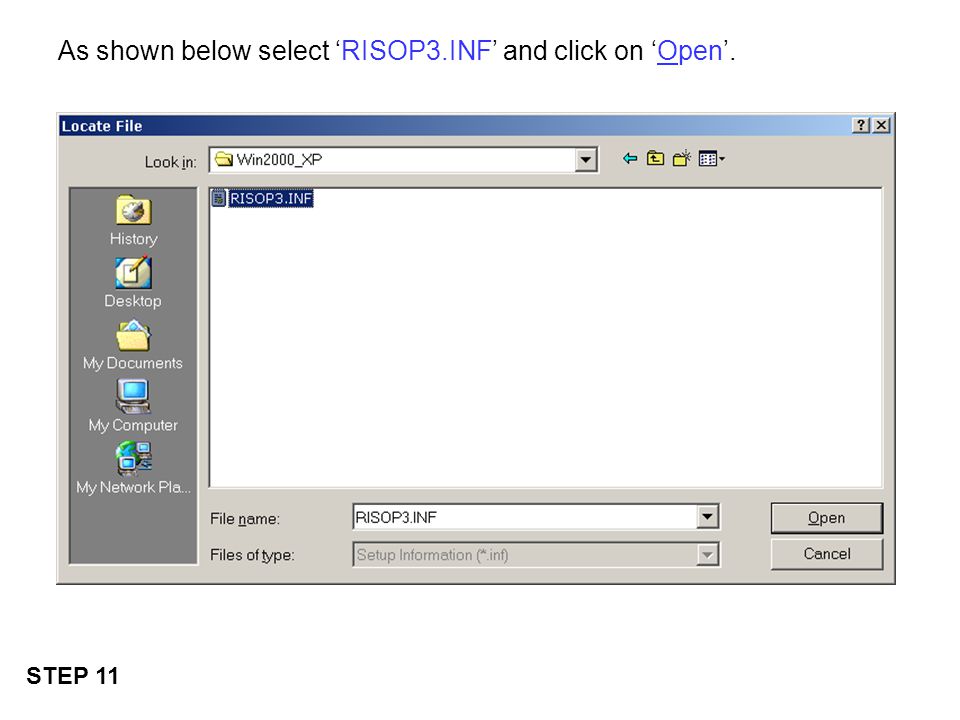
Task: Click the Setup Information file type box
Action: 536,555
